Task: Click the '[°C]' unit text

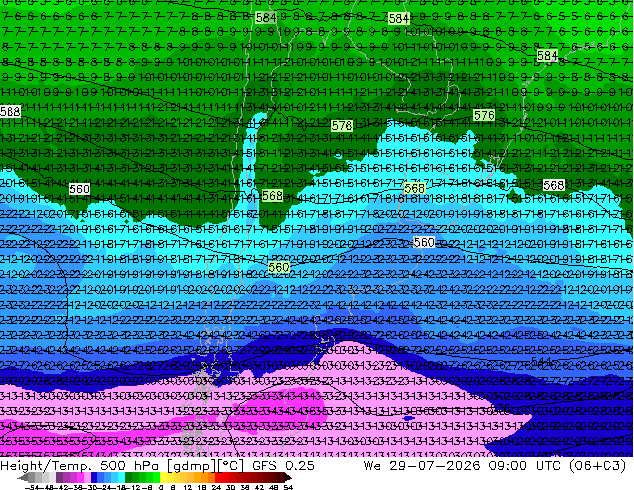Action: coord(231,466)
